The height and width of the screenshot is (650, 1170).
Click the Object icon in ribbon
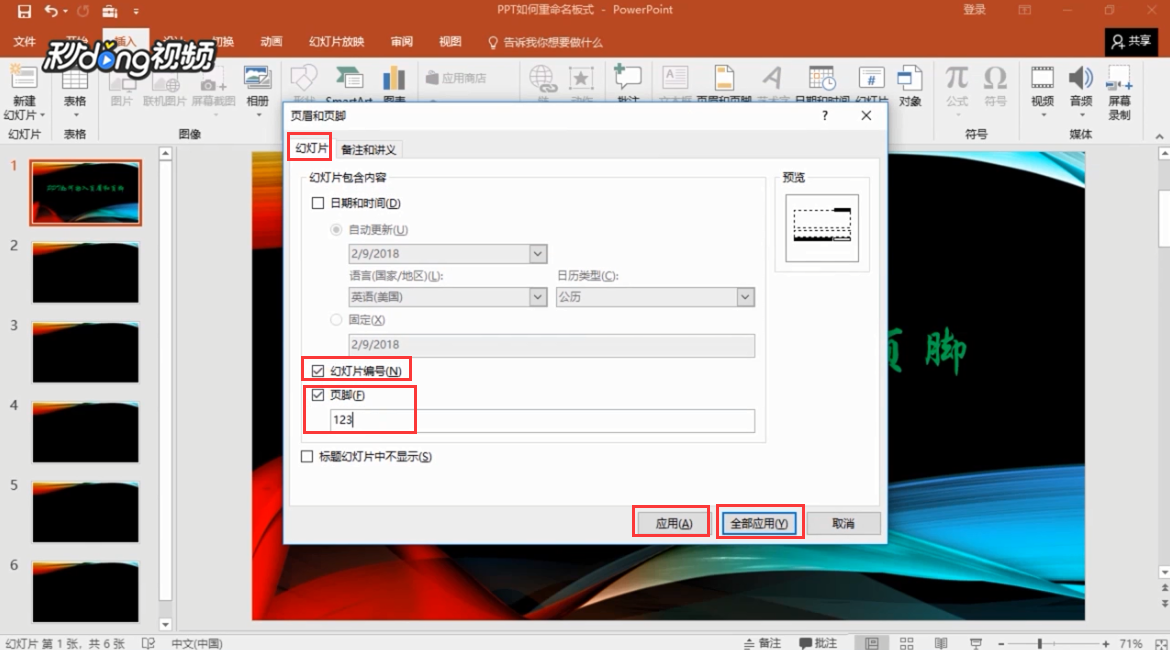pos(910,78)
